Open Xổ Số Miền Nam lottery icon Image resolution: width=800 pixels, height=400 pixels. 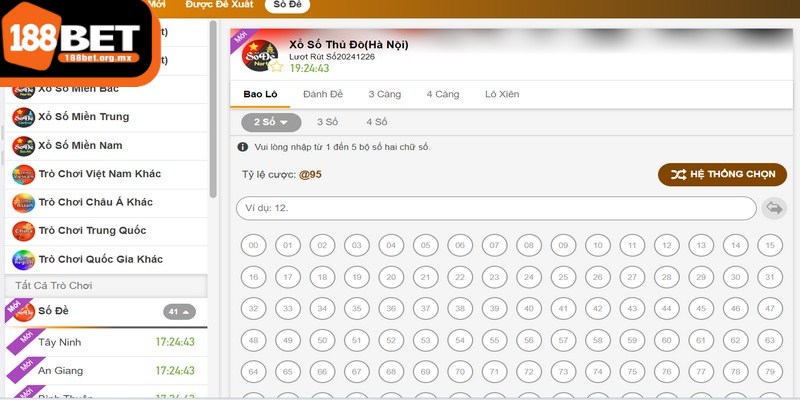click(x=23, y=145)
